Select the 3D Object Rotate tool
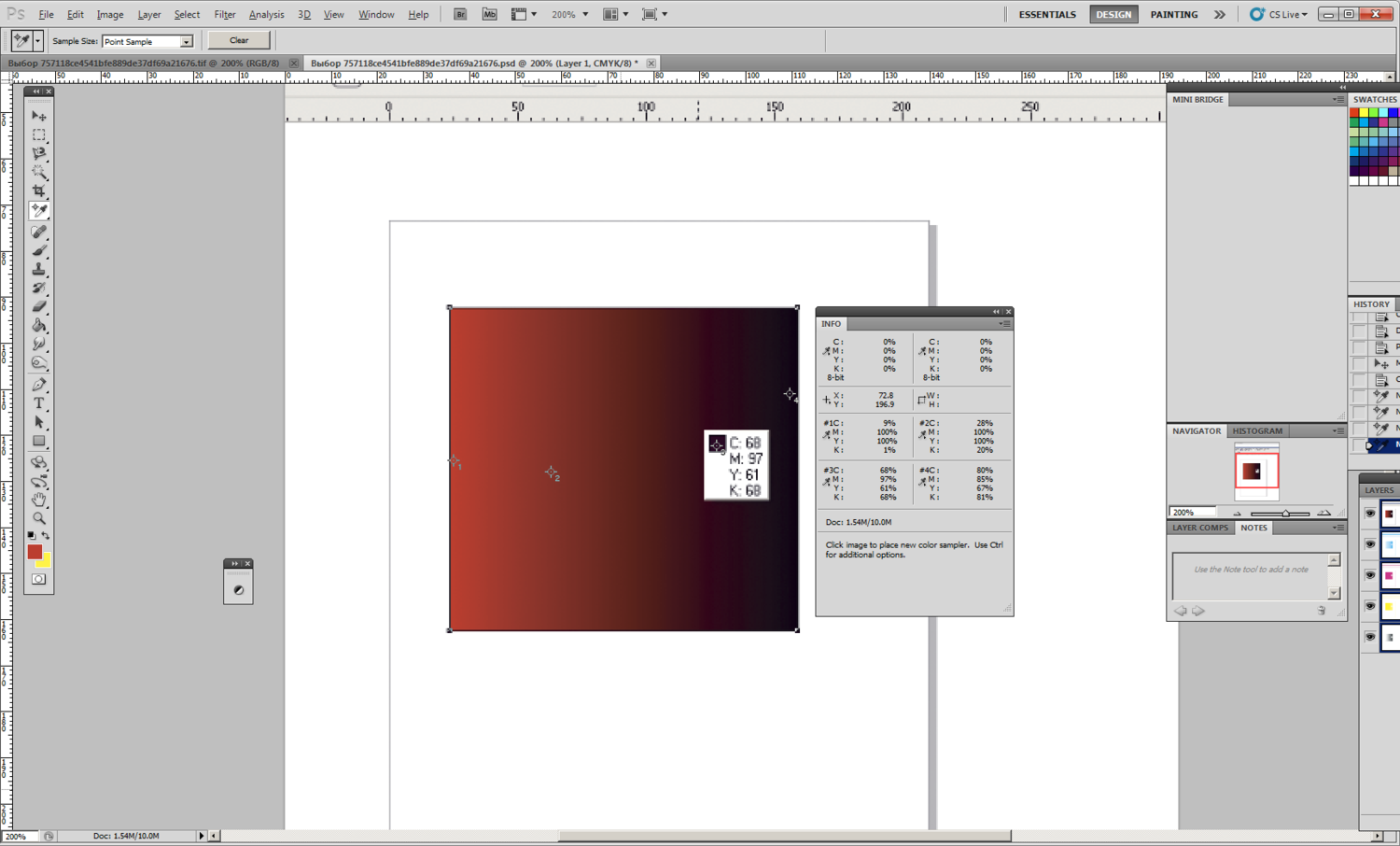The width and height of the screenshot is (1400, 846). [39, 462]
